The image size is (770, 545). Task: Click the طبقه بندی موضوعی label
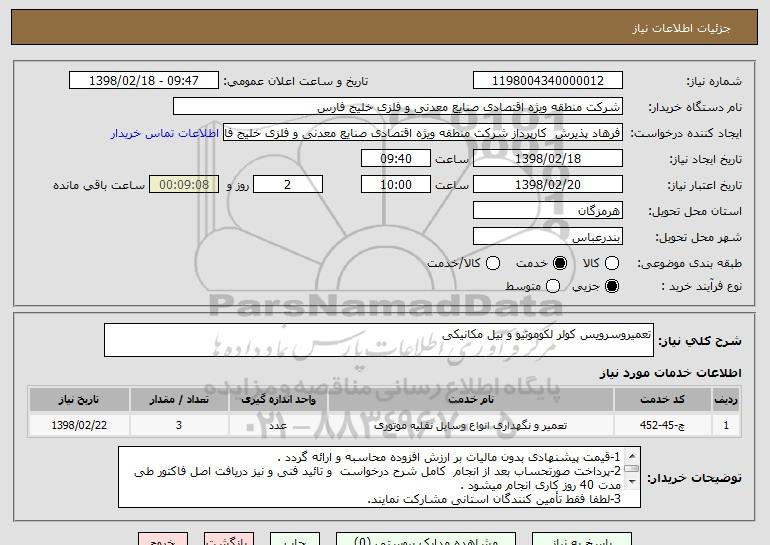(x=689, y=264)
